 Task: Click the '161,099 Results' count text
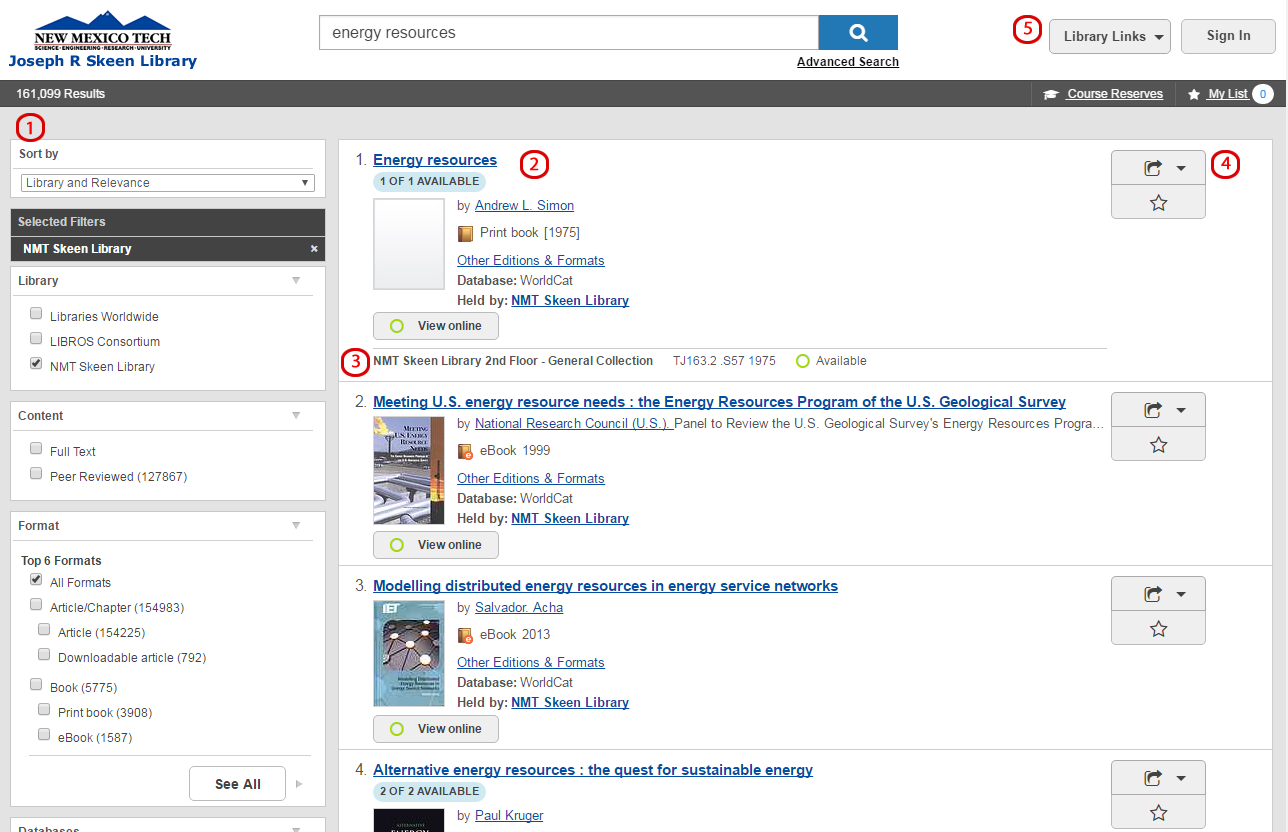[x=60, y=94]
